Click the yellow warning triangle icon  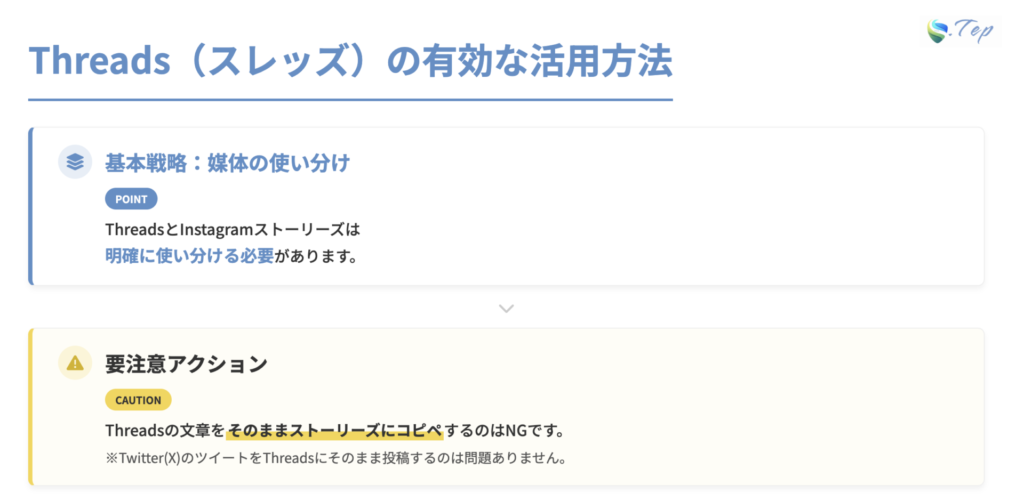(75, 363)
